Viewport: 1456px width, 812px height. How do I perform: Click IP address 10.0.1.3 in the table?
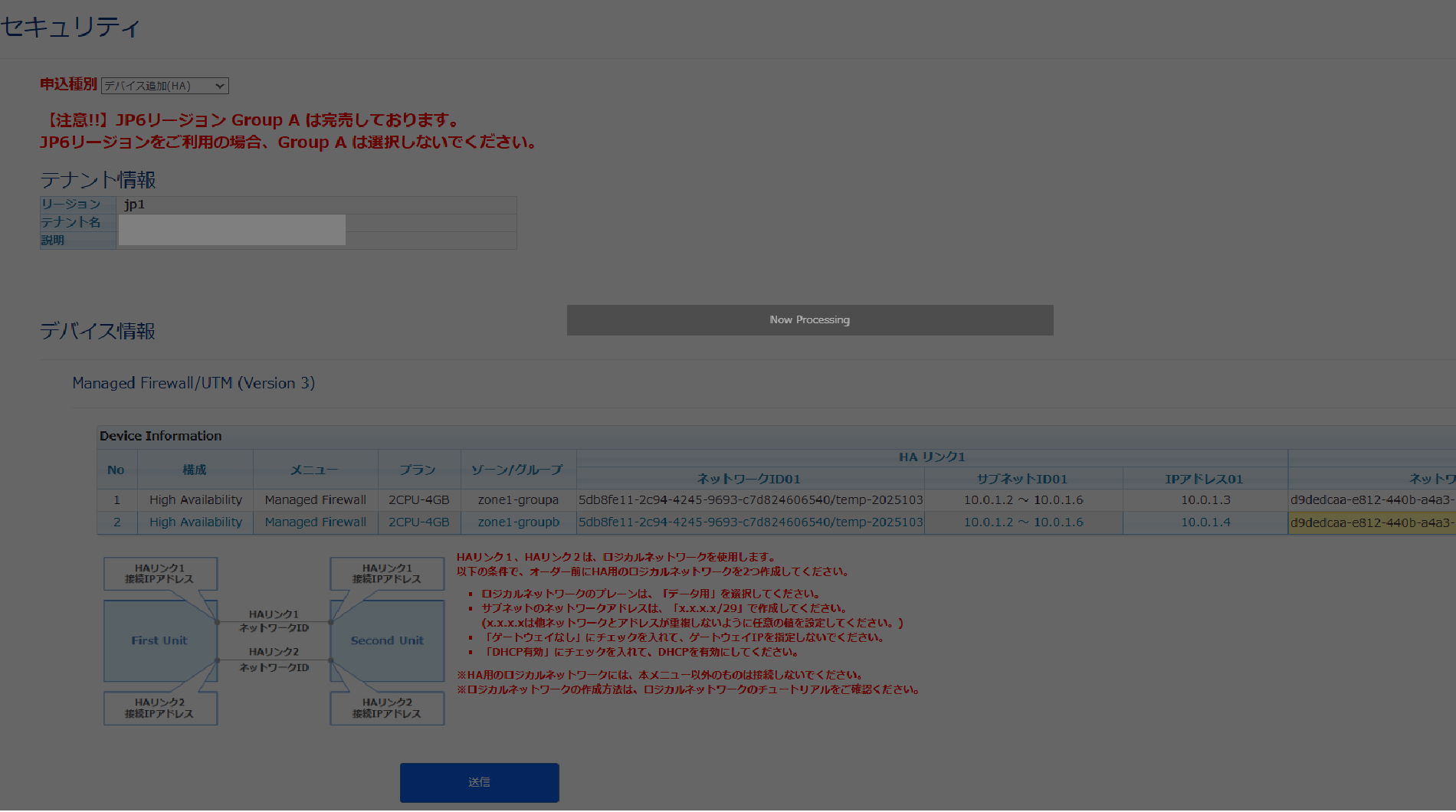pos(1205,500)
